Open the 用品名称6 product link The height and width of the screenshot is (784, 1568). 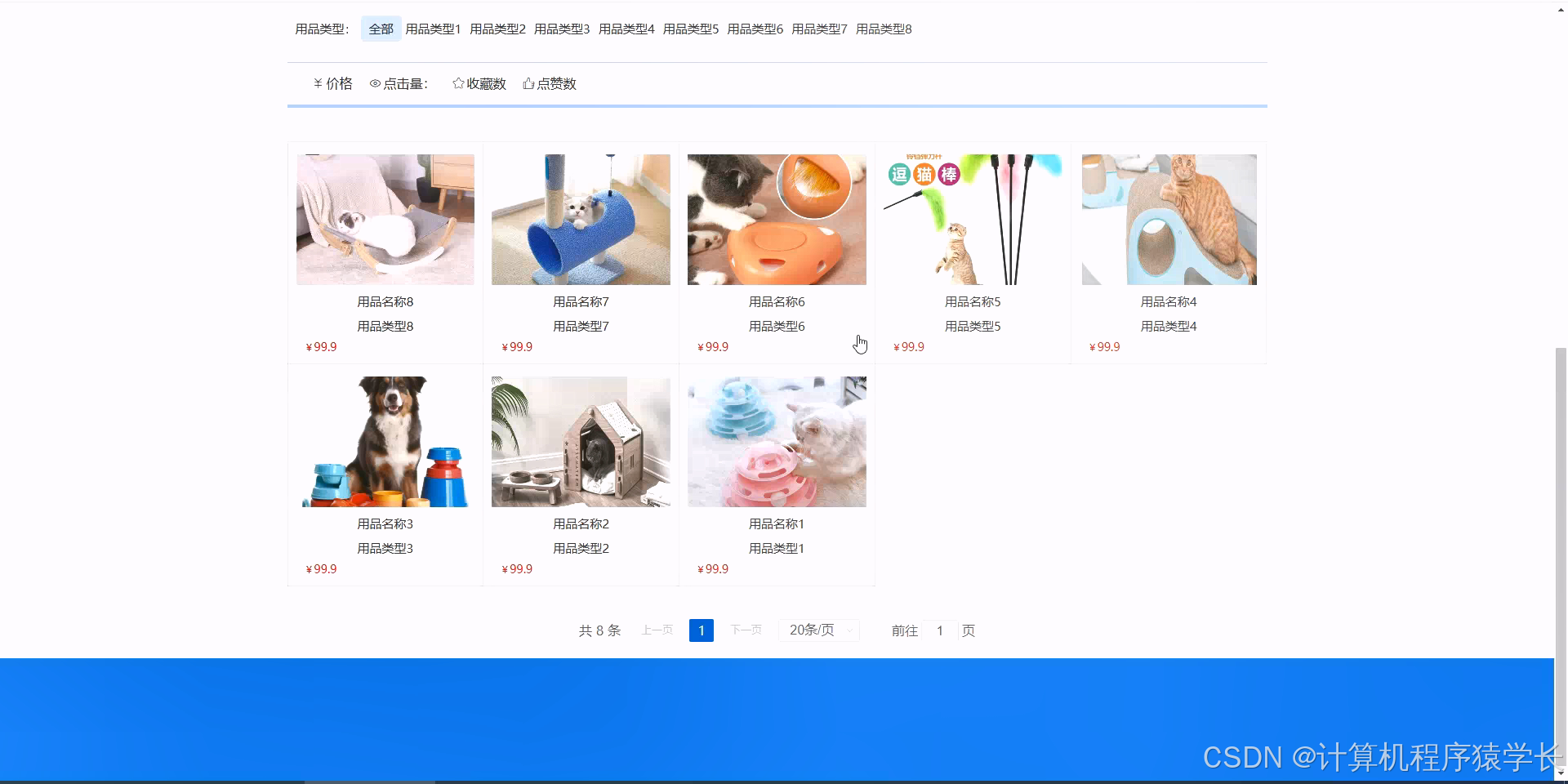(777, 301)
